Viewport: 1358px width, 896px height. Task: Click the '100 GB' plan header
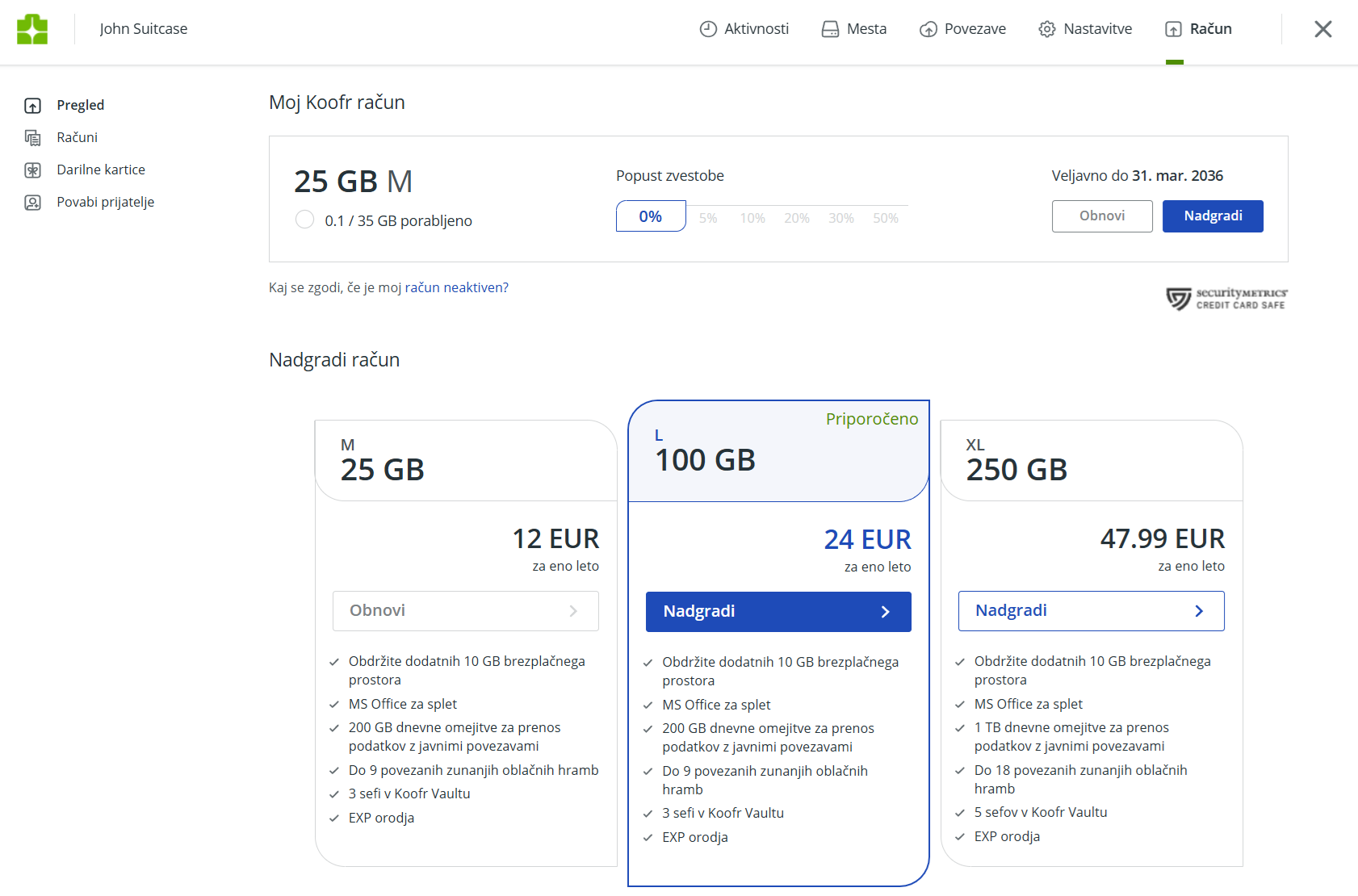pos(705,460)
